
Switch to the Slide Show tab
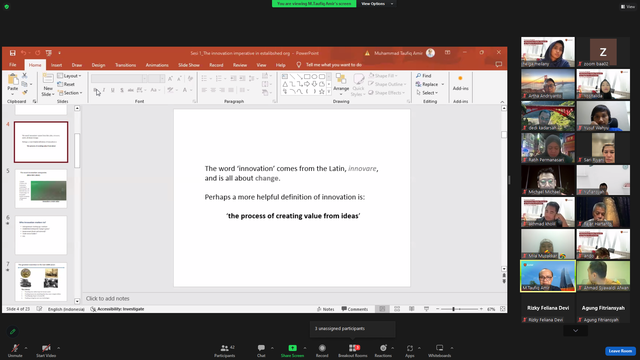point(189,65)
